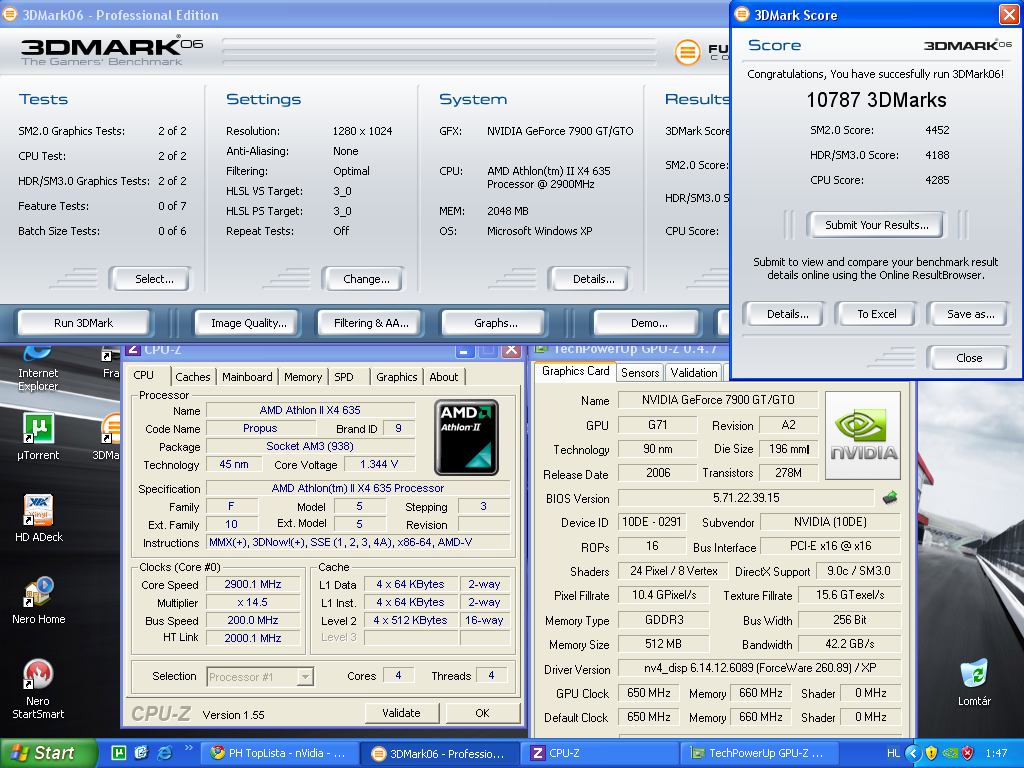Click the NVIDIA tray icon
This screenshot has width=1024, height=768.
click(950, 753)
